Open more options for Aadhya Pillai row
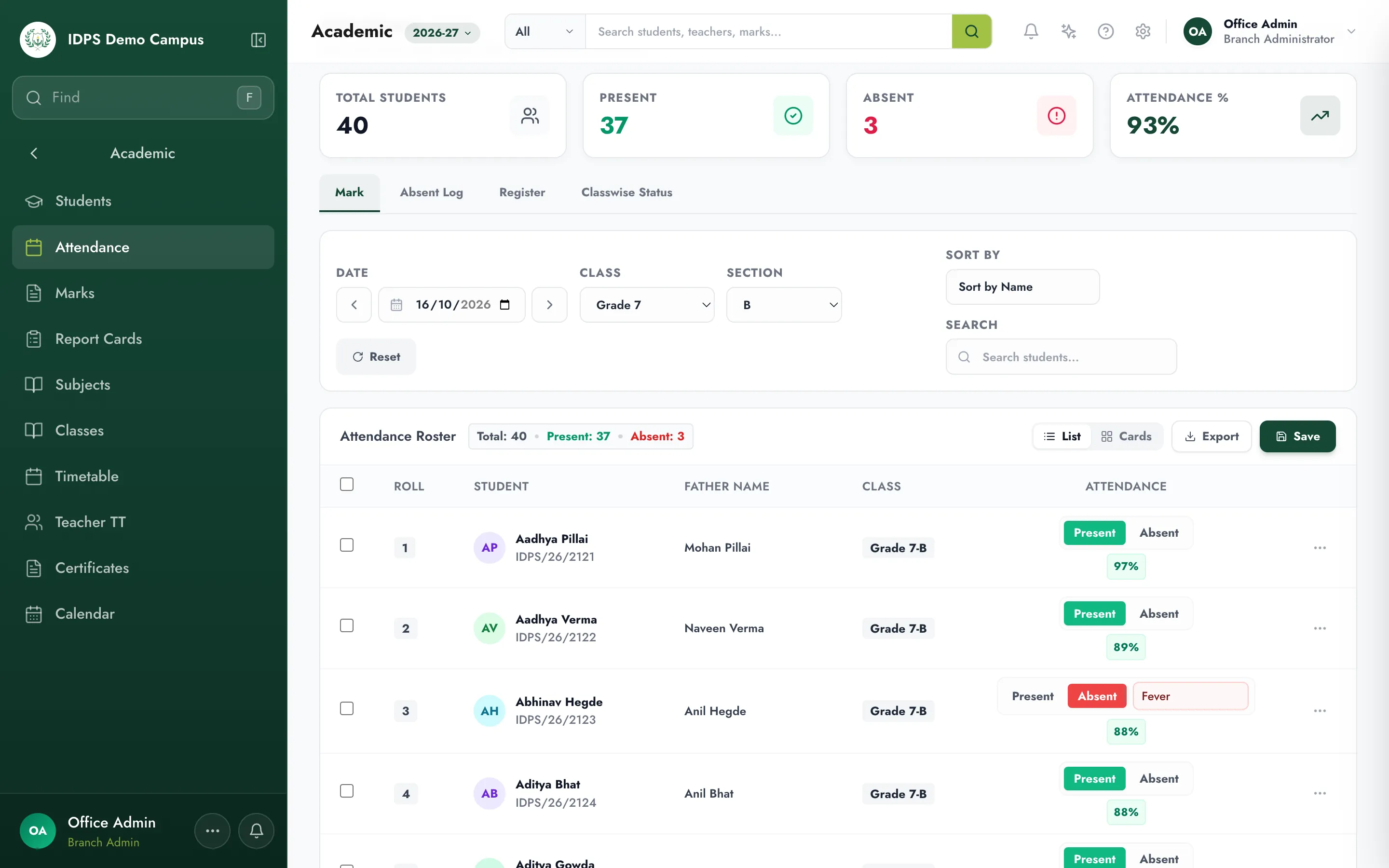1389x868 pixels. click(x=1320, y=548)
